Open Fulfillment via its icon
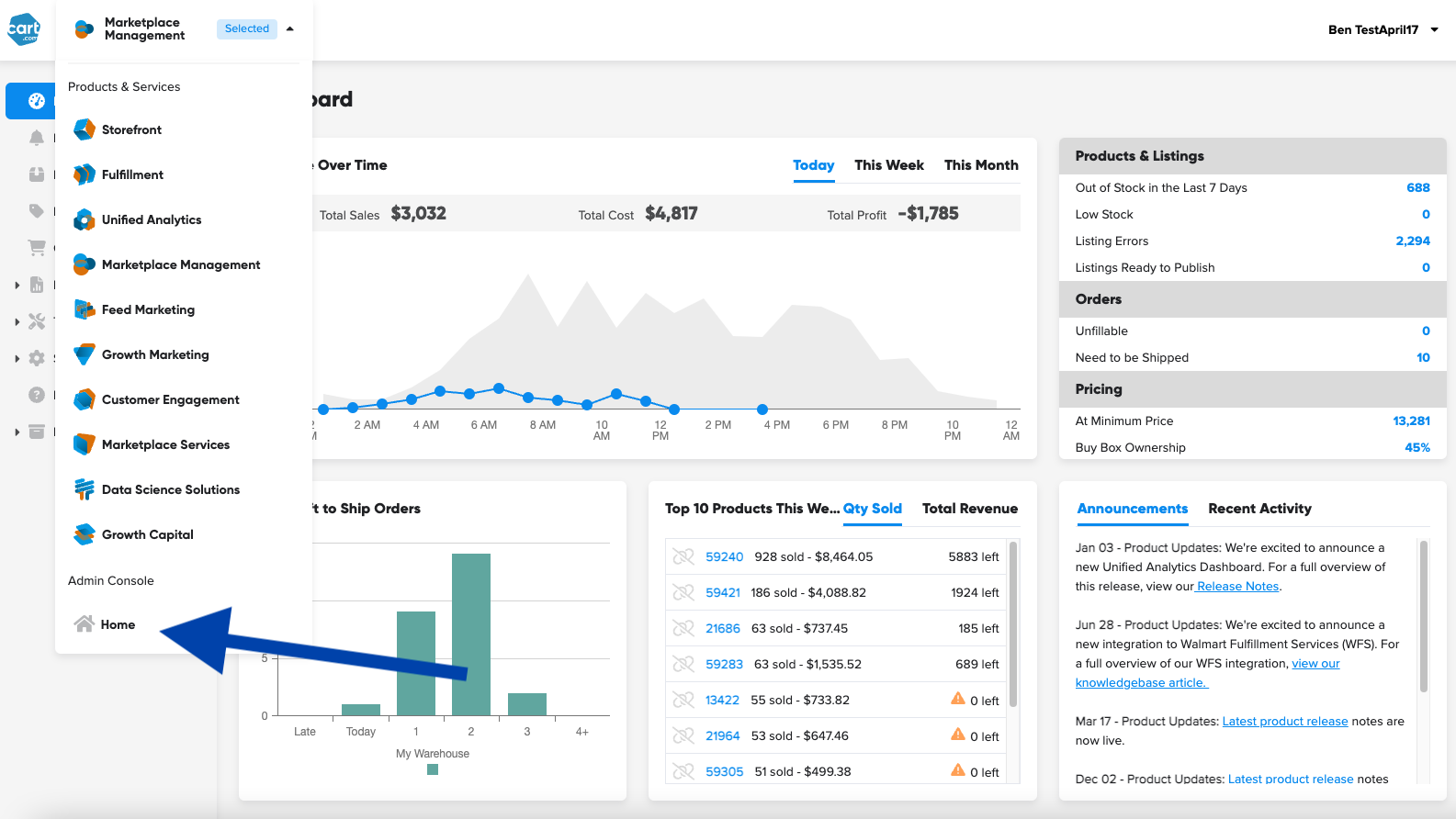The image size is (1456, 819). point(85,174)
